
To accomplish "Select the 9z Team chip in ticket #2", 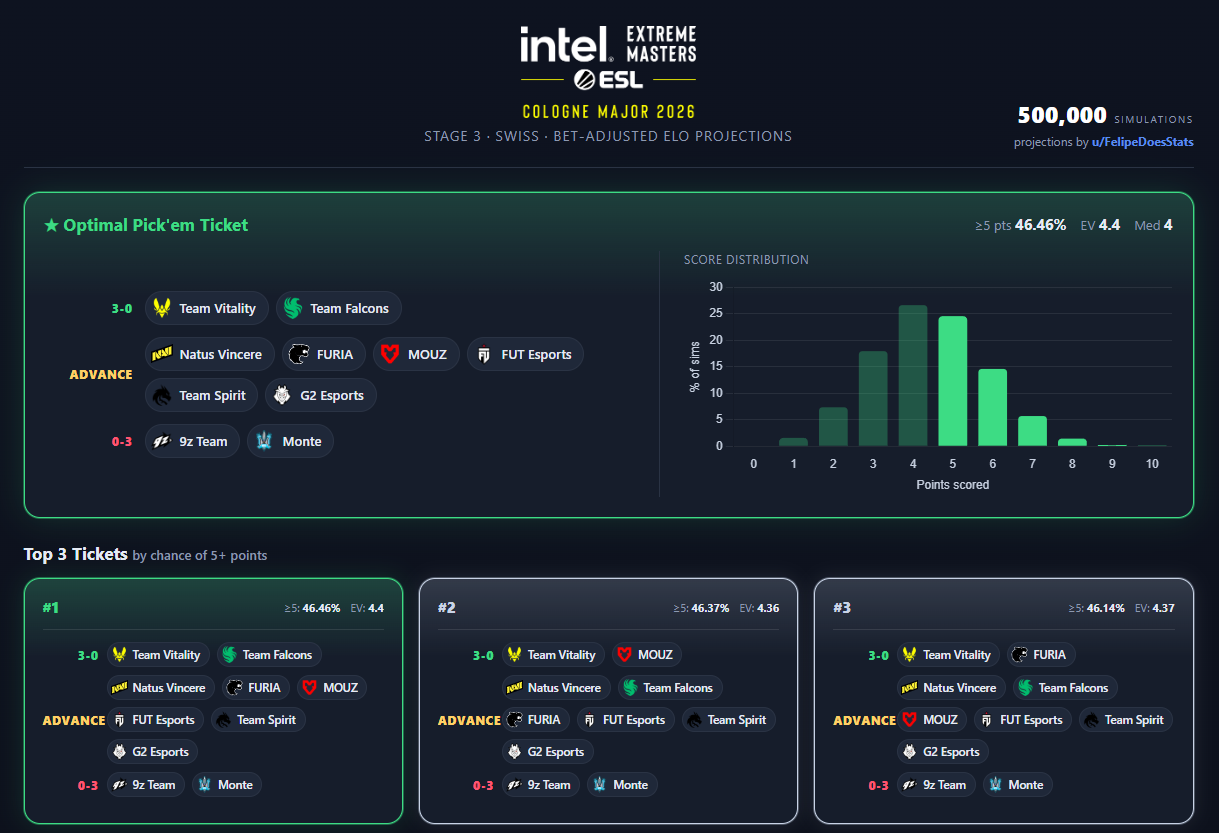I will [x=541, y=785].
